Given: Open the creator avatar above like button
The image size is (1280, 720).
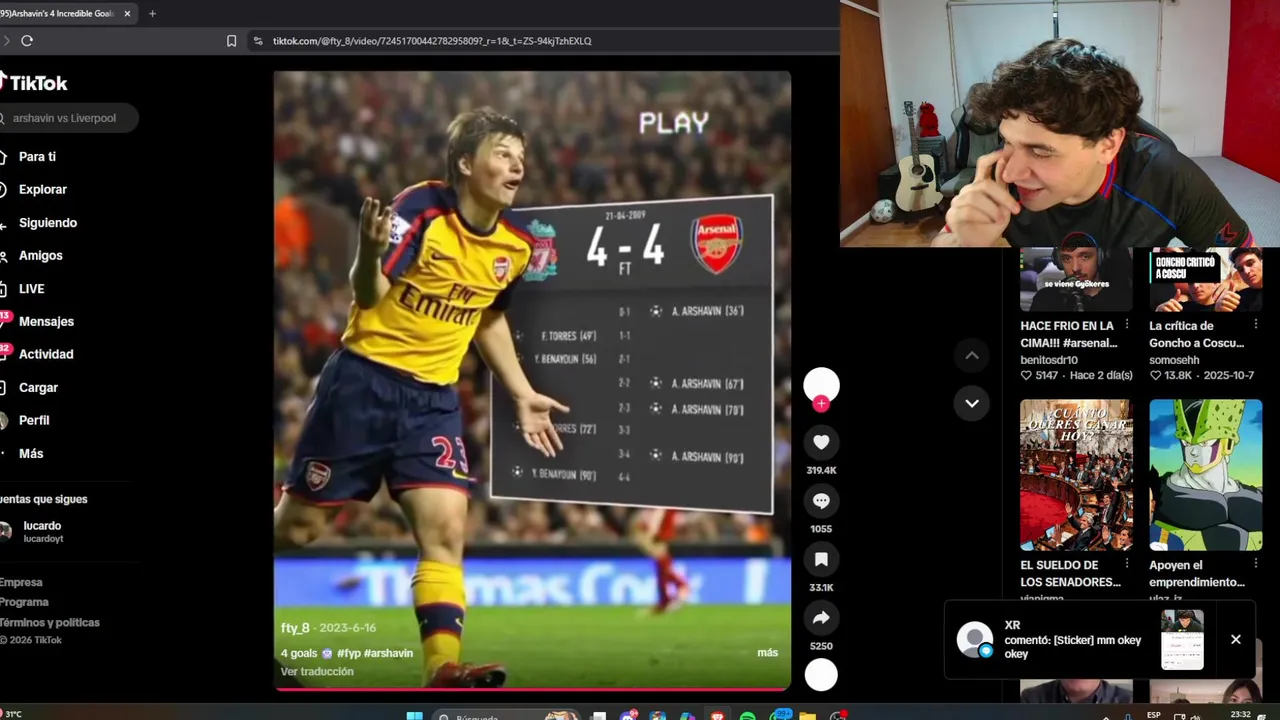Looking at the screenshot, I should [x=821, y=386].
